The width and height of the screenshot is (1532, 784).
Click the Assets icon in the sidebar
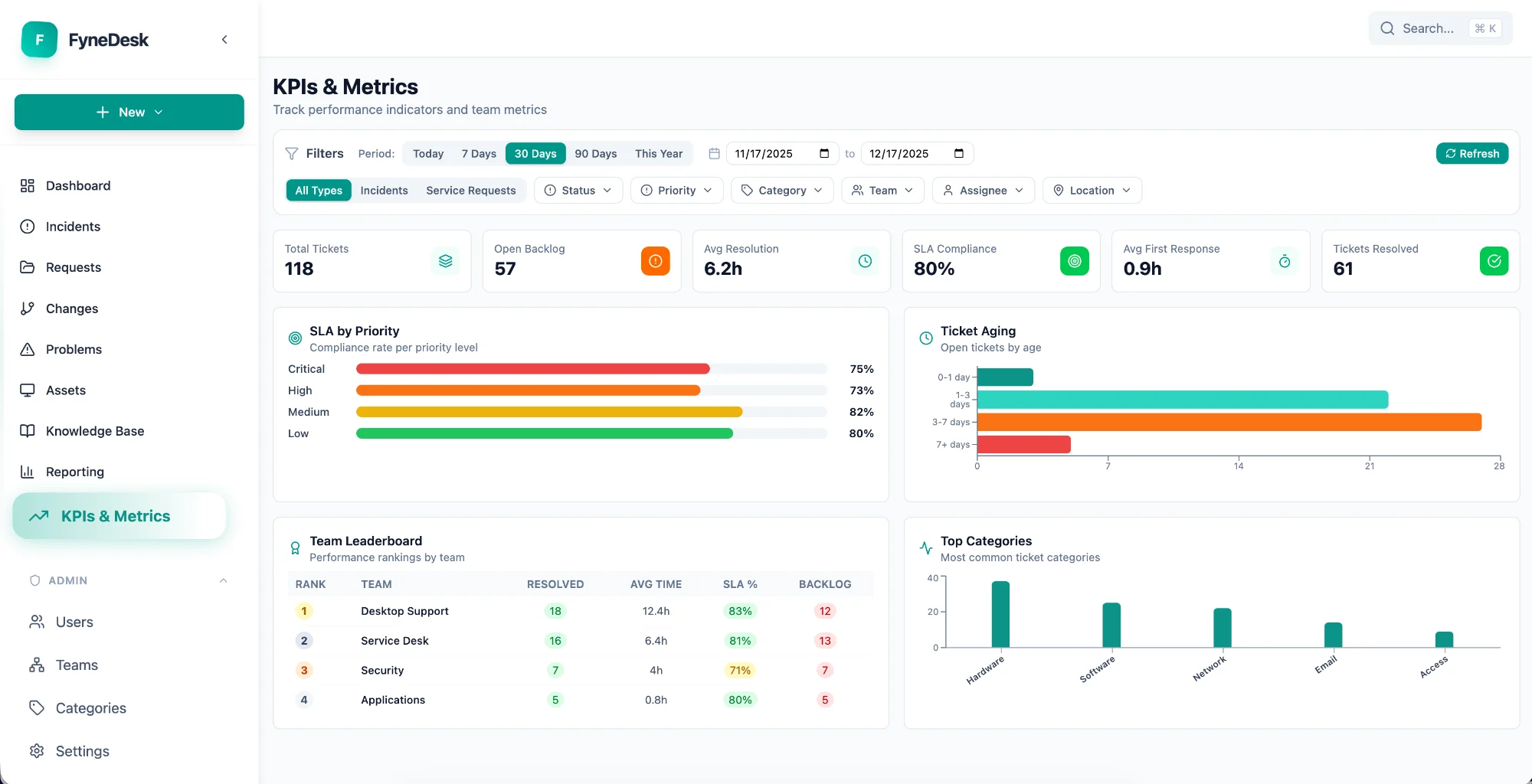click(28, 390)
